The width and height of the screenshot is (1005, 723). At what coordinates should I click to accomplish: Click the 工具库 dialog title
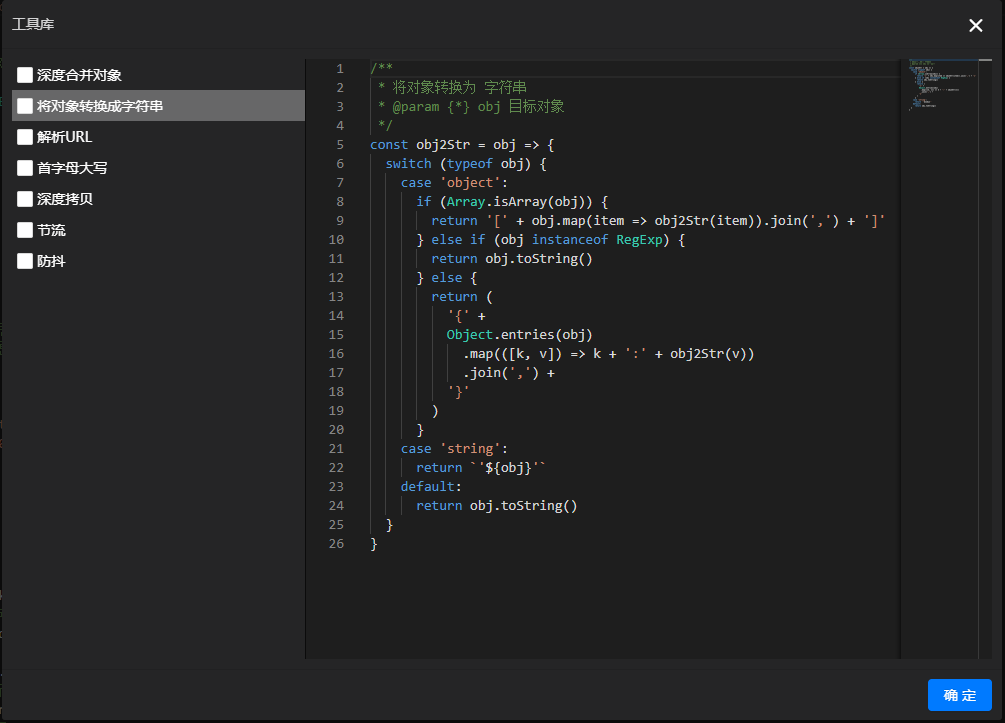33,24
